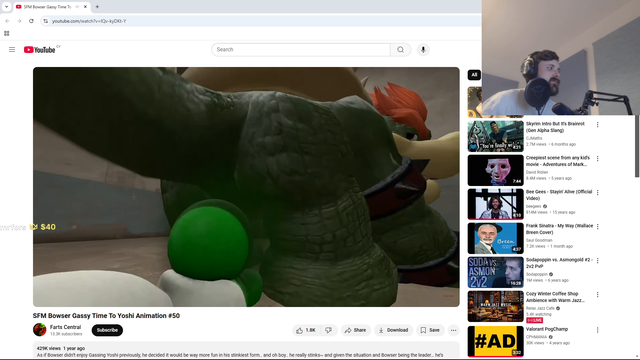Viewport: 640px width, 360px height.
Task: Open the Relax Jazz Cafe channel link
Action: point(540,308)
